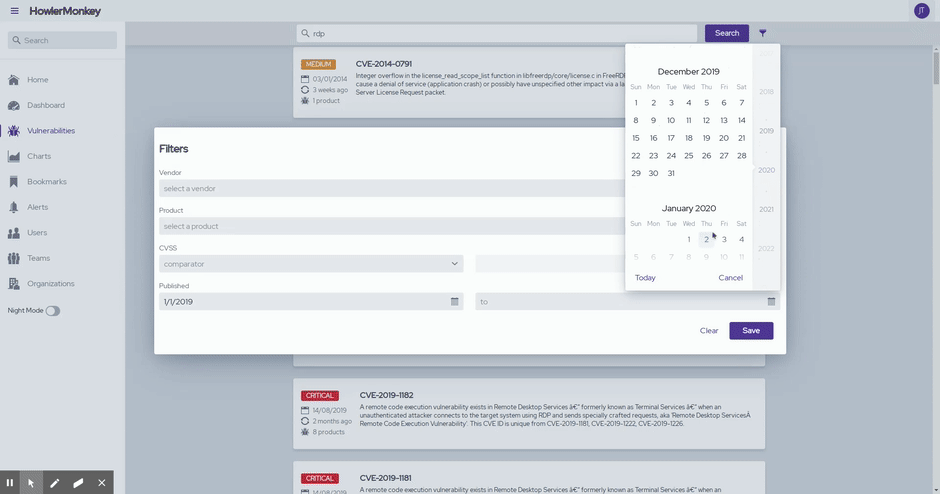Close the recording toolbar with X
This screenshot has height=494, width=940.
click(101, 483)
